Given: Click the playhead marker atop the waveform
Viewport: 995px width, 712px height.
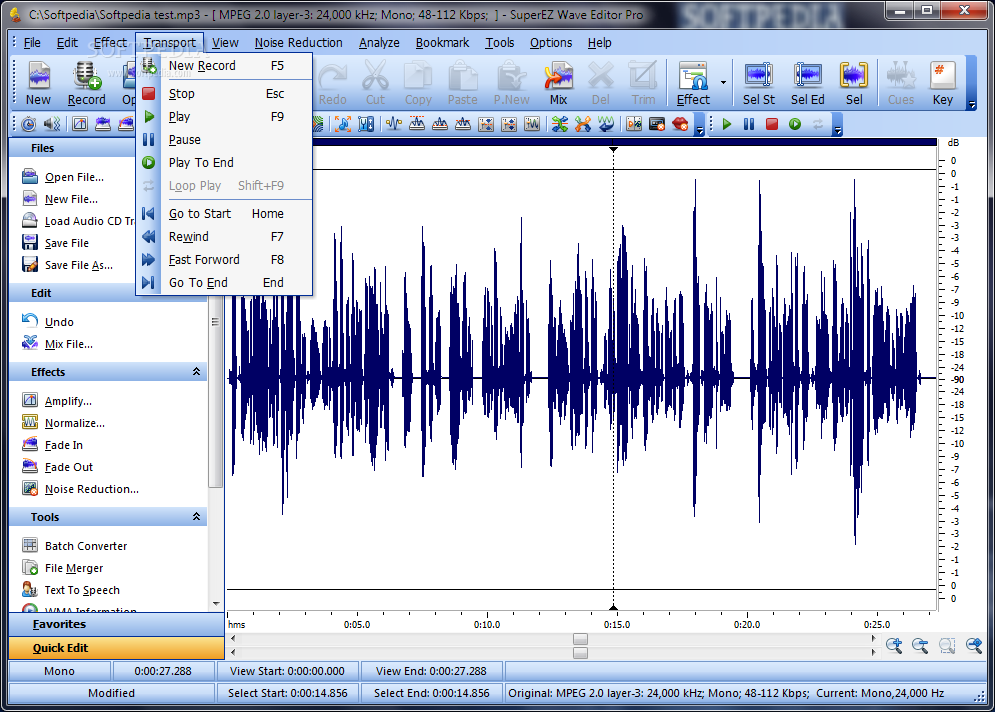Looking at the screenshot, I should click(x=613, y=150).
